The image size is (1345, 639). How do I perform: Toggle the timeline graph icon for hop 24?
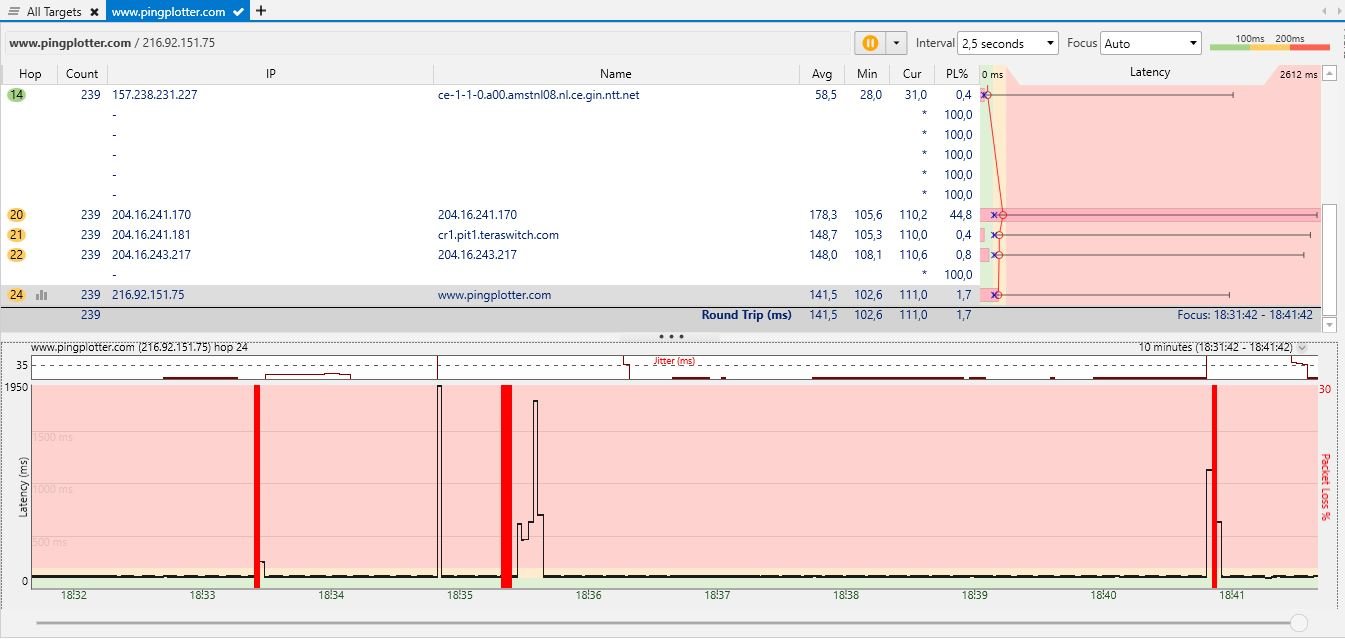42,295
